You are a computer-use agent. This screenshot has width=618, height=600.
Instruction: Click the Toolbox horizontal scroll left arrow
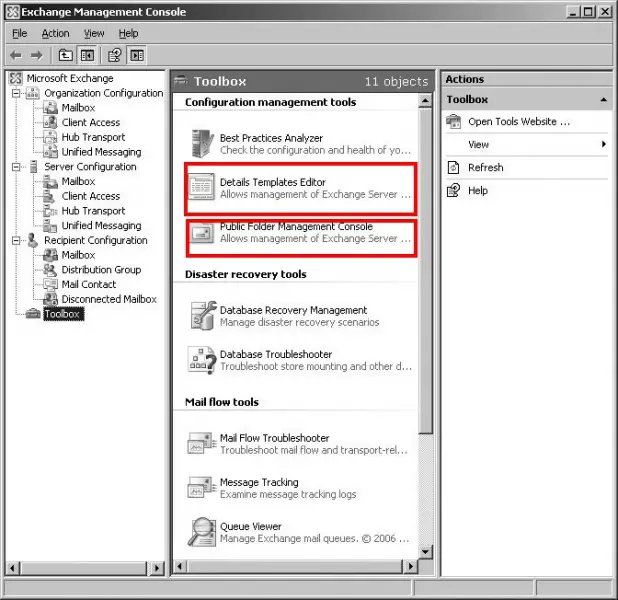tap(180, 567)
